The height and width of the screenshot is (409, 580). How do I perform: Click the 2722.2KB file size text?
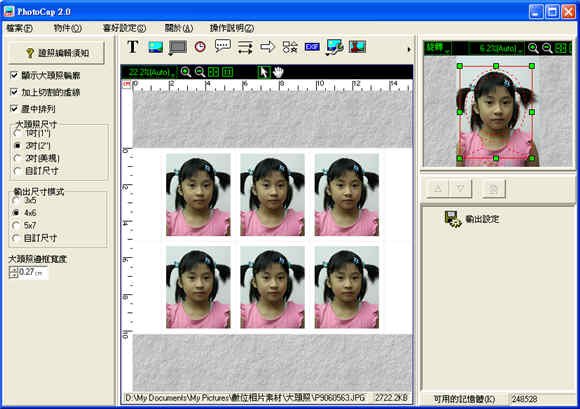391,398
